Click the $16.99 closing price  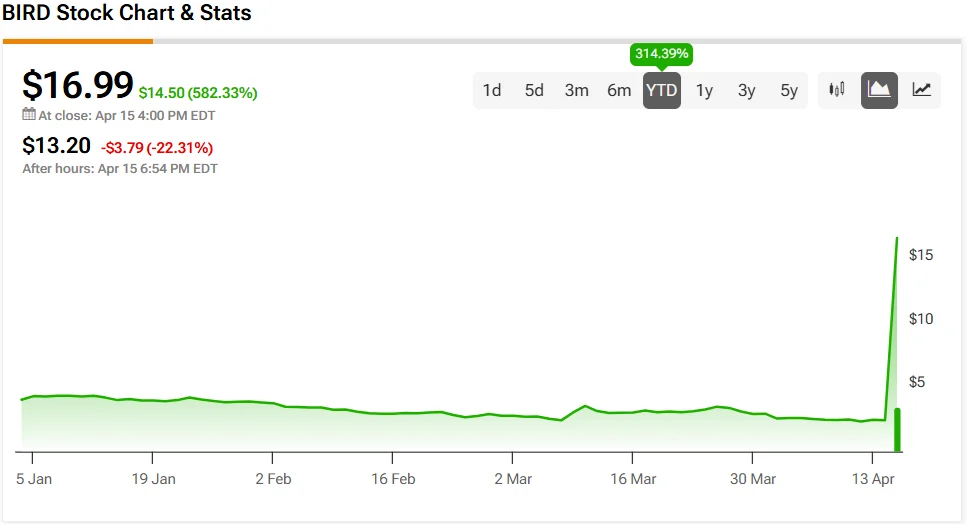78,84
